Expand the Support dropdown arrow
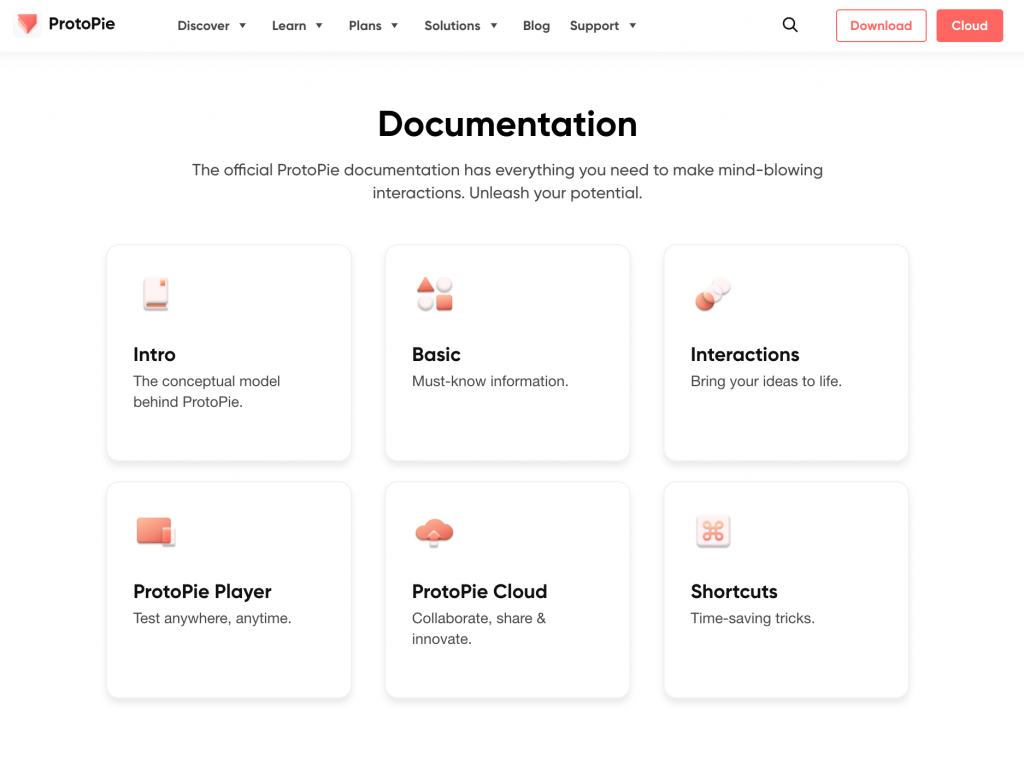 [632, 25]
